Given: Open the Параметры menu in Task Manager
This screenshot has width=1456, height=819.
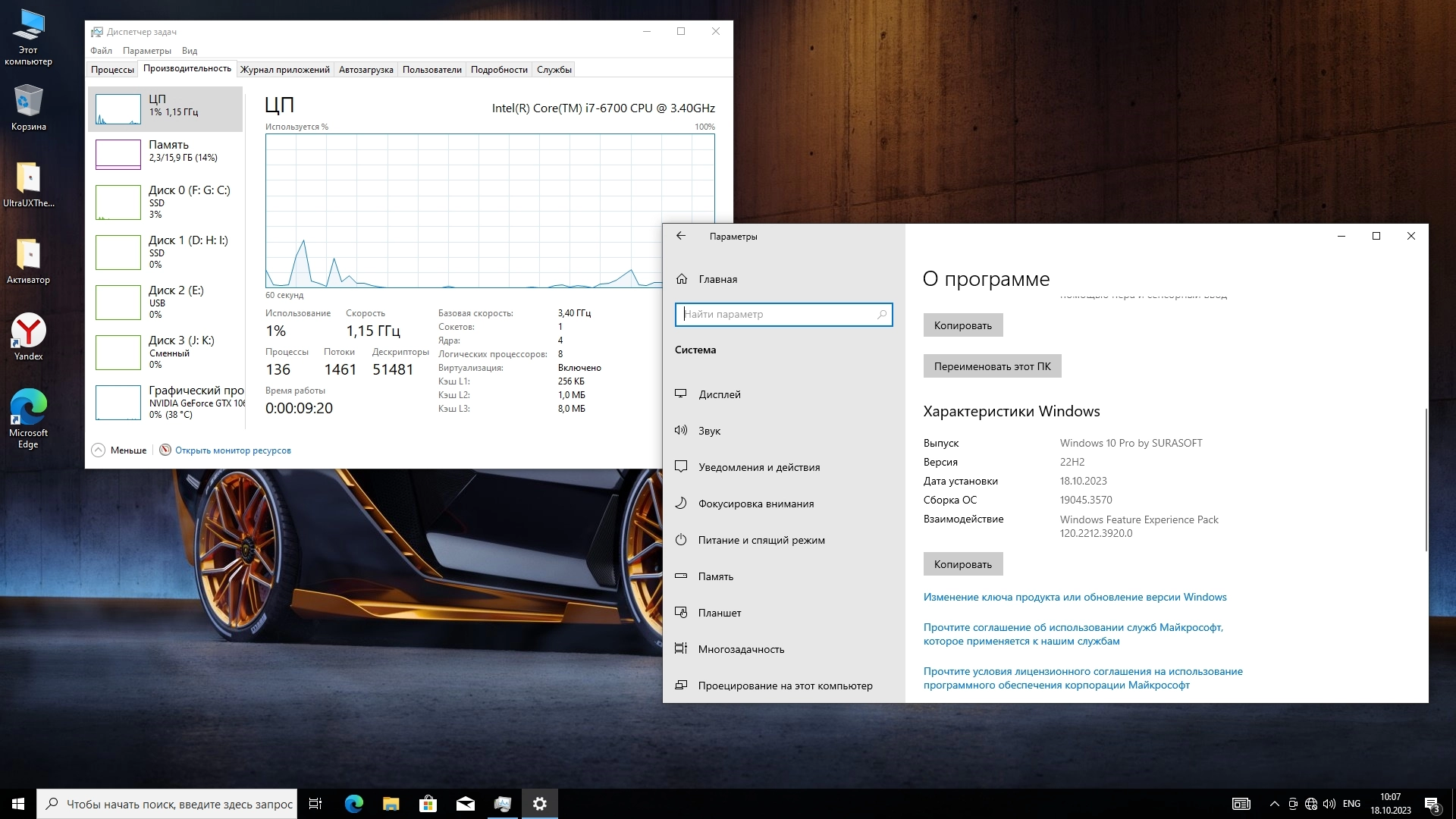Looking at the screenshot, I should click(146, 51).
